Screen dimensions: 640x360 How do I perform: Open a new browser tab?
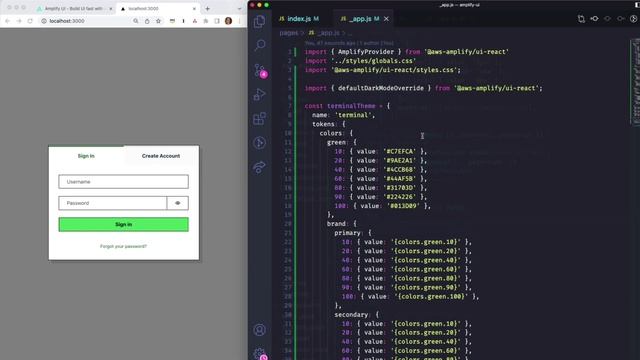tap(207, 9)
